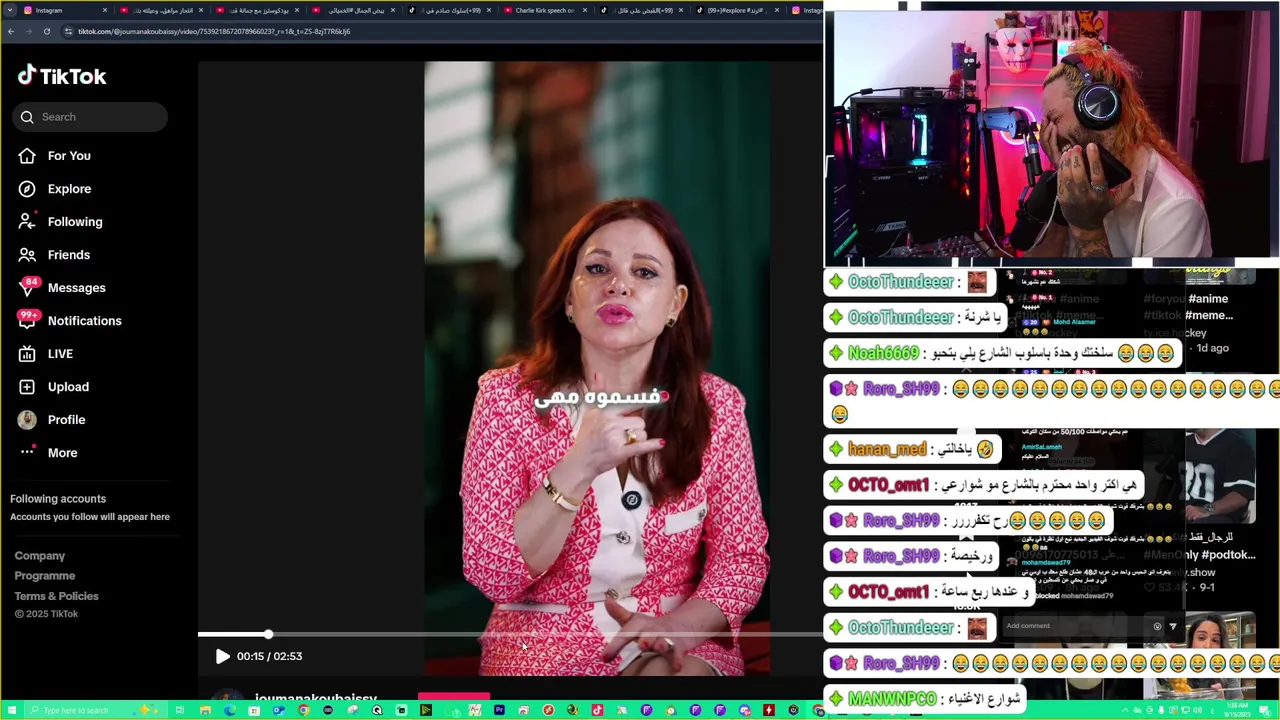Open the Company footer link
Viewport: 1280px width, 720px height.
tap(40, 556)
